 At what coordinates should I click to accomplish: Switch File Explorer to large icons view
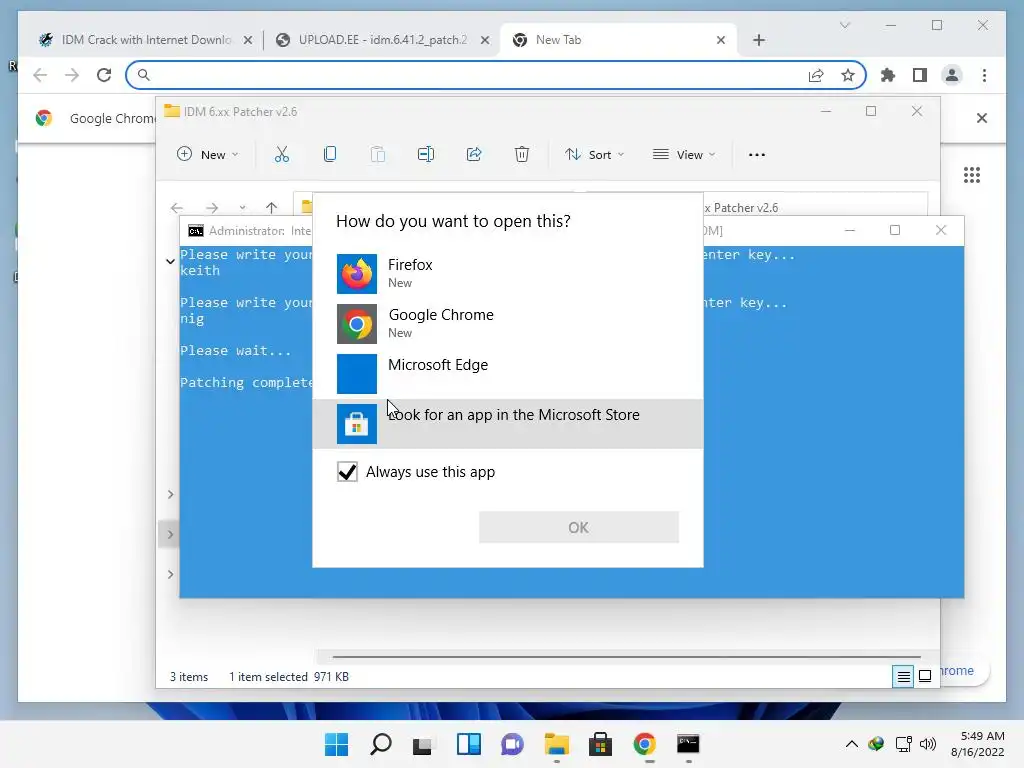[925, 677]
